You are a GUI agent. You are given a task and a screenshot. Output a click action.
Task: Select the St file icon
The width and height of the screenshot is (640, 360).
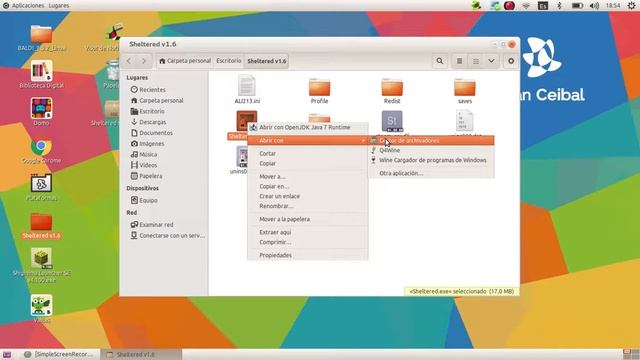392,121
